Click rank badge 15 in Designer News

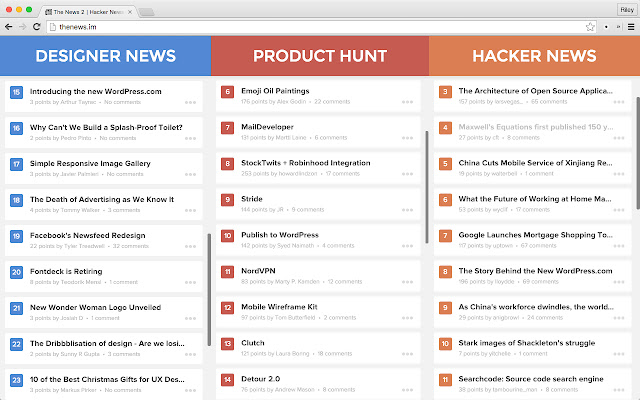point(16,92)
